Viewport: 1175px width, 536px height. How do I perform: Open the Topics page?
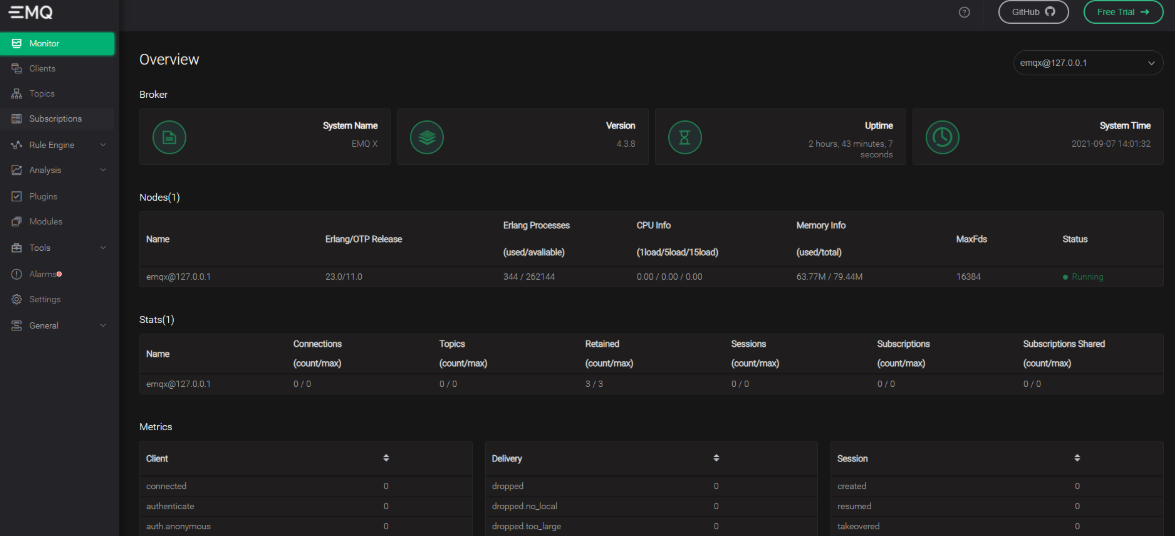(x=58, y=94)
